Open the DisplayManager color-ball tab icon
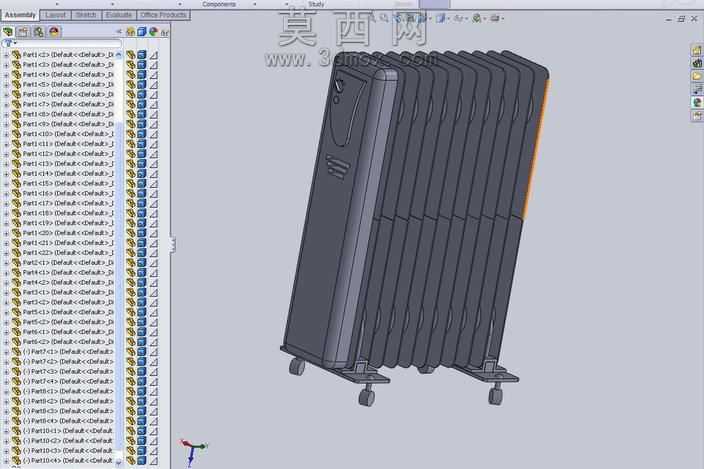The height and width of the screenshot is (469, 704). coord(54,32)
